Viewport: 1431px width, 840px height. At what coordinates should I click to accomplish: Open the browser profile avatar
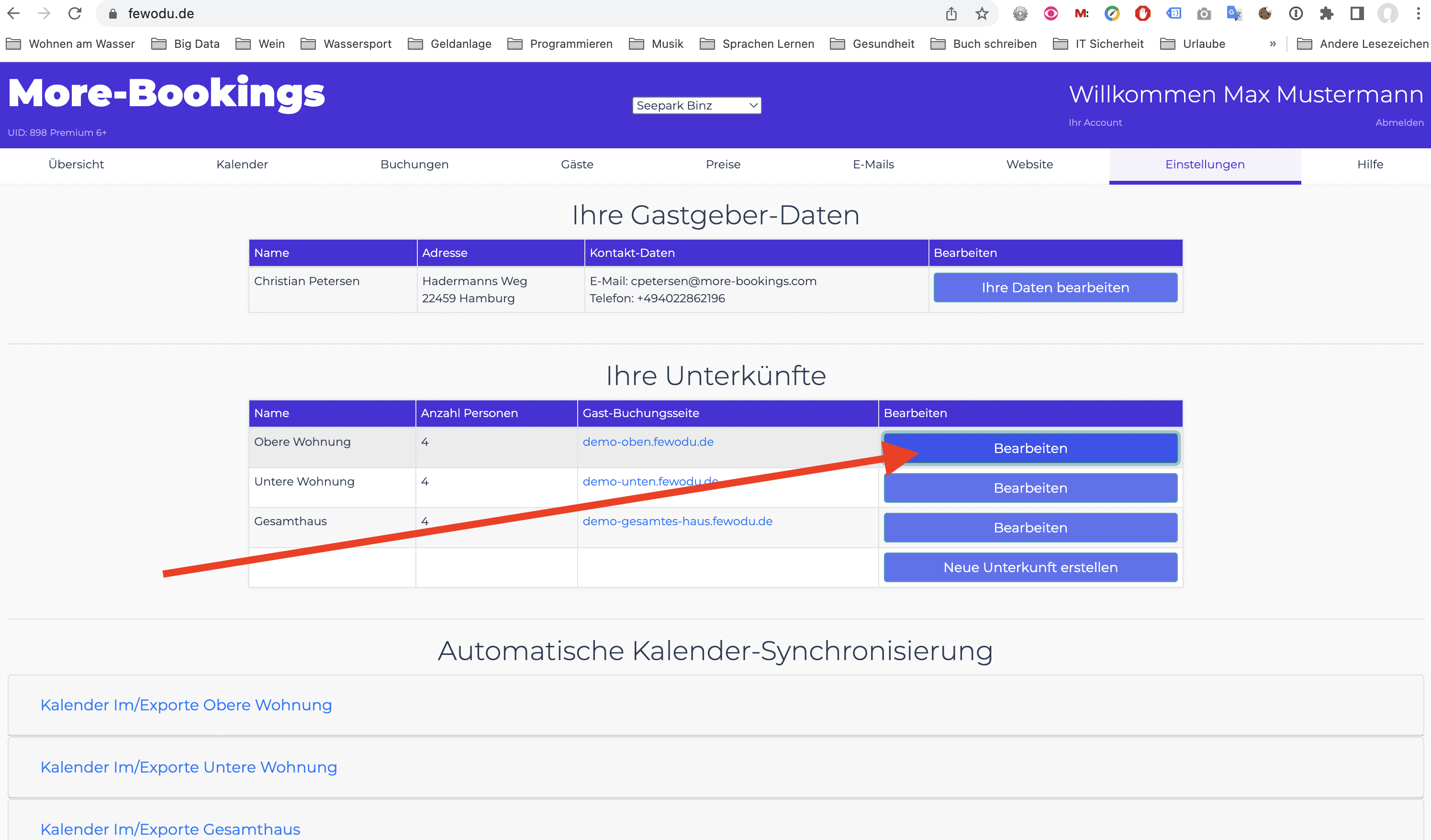(1387, 13)
